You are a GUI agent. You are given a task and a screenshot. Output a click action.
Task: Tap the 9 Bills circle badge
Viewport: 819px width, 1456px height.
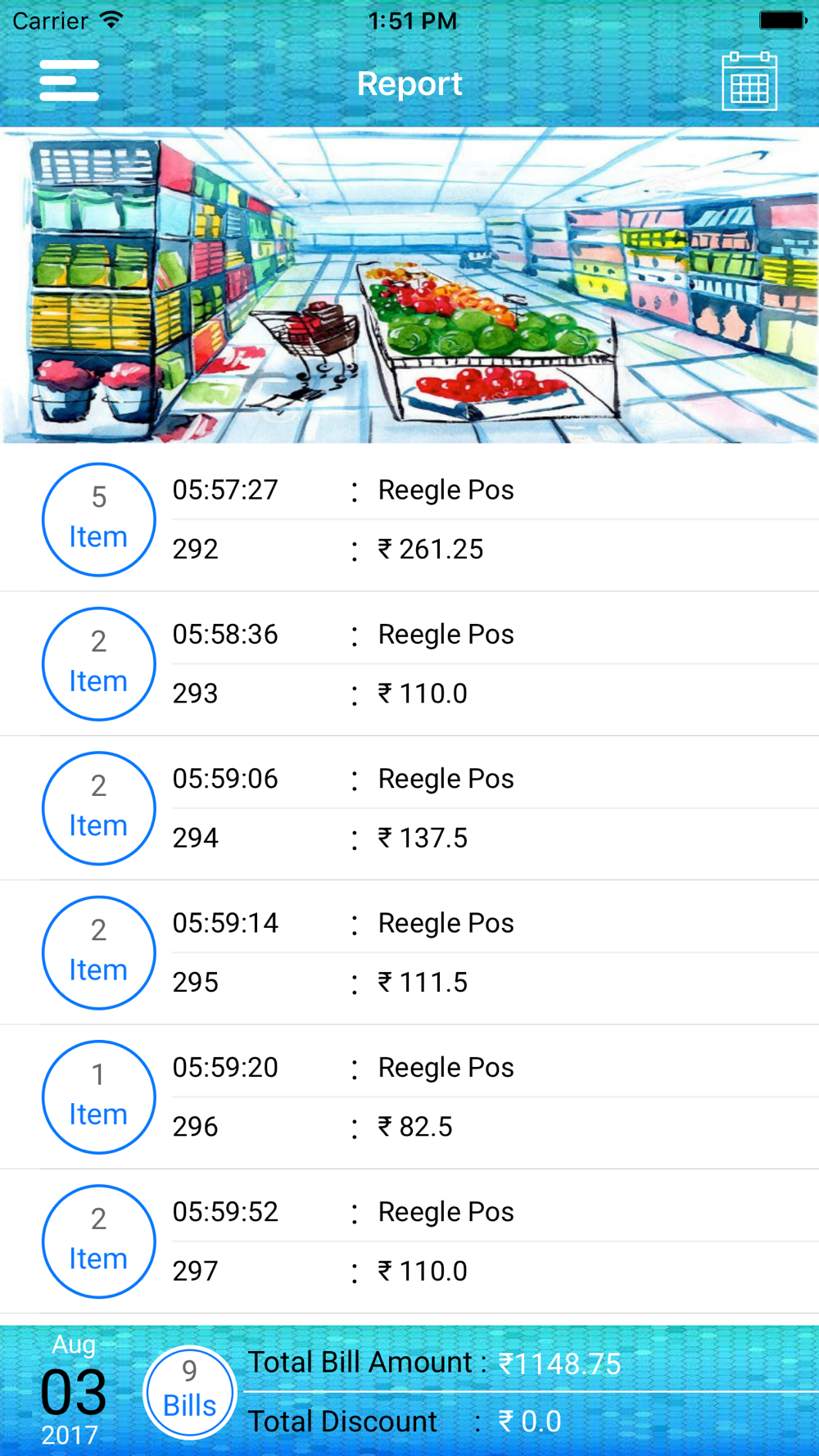189,1392
